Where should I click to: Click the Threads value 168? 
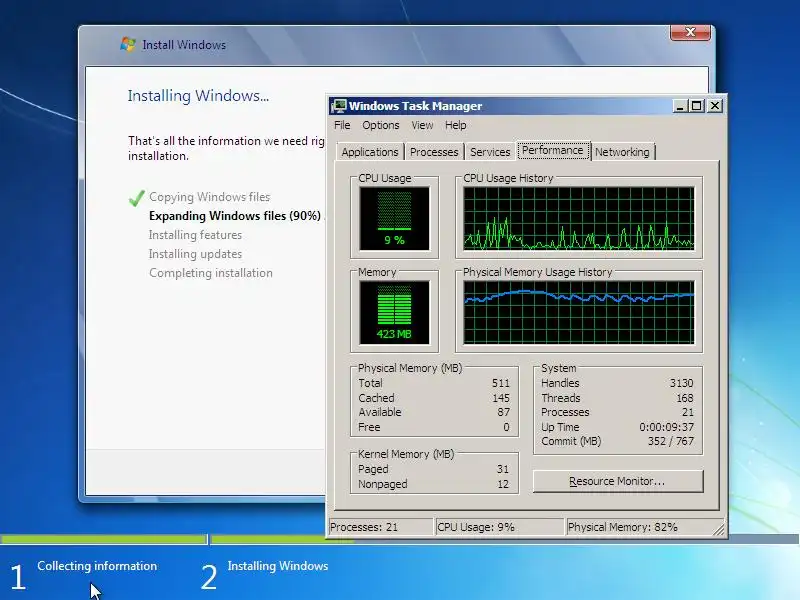point(685,398)
